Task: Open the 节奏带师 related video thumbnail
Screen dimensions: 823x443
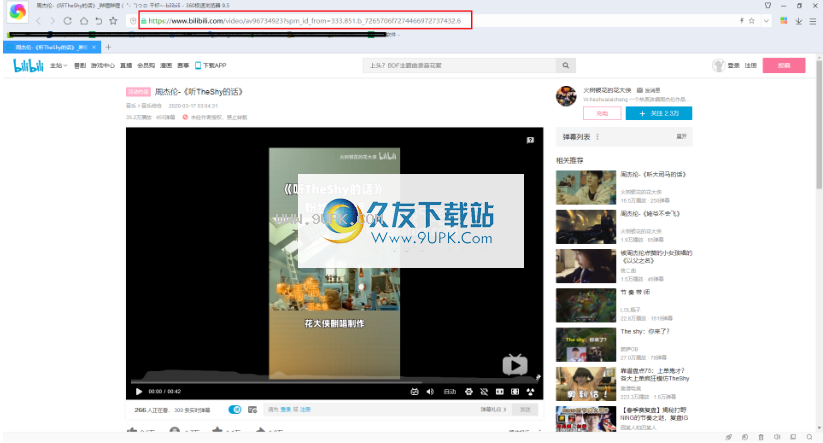Action: click(586, 305)
